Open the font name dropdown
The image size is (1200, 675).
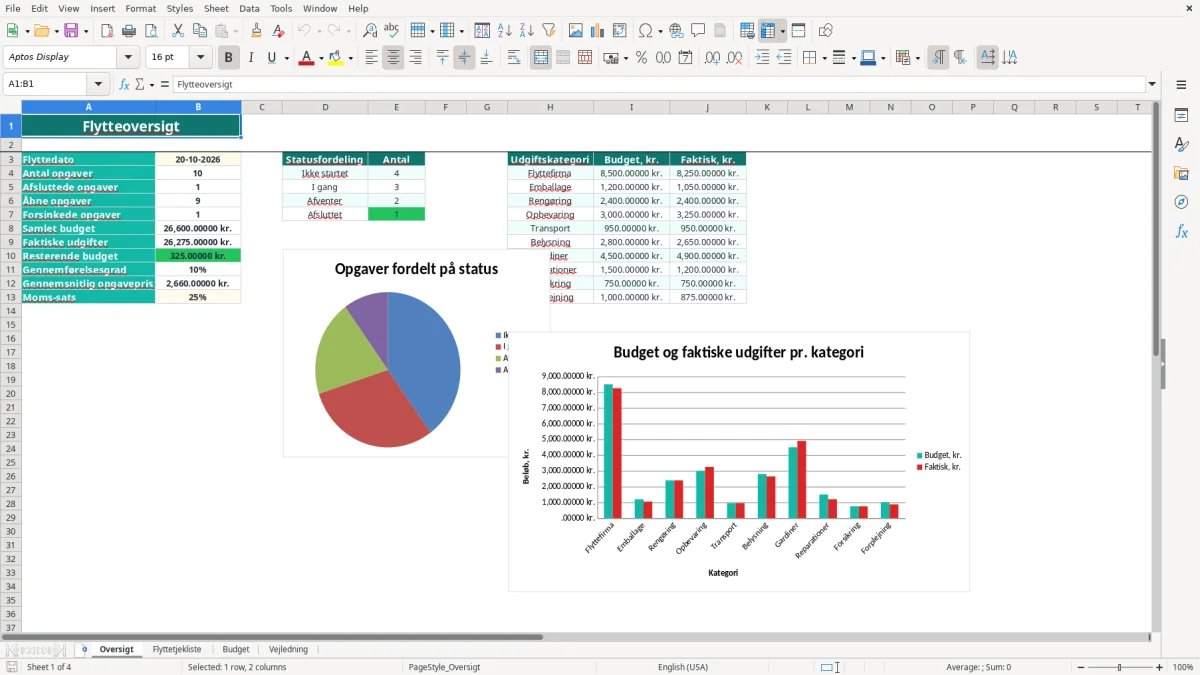coord(128,58)
